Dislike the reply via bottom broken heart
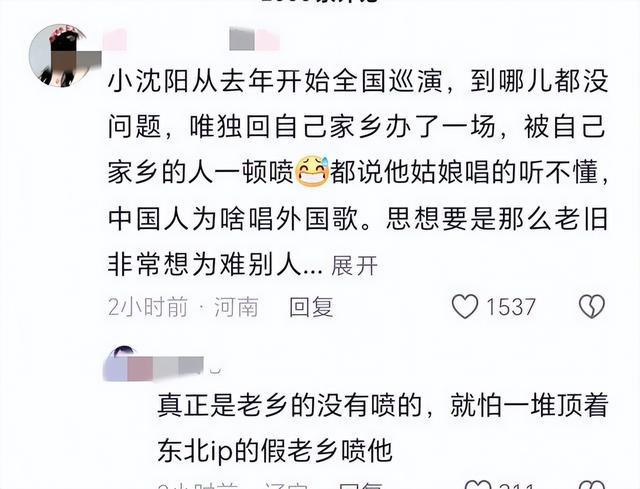640x489 pixels. pyautogui.click(x=592, y=486)
